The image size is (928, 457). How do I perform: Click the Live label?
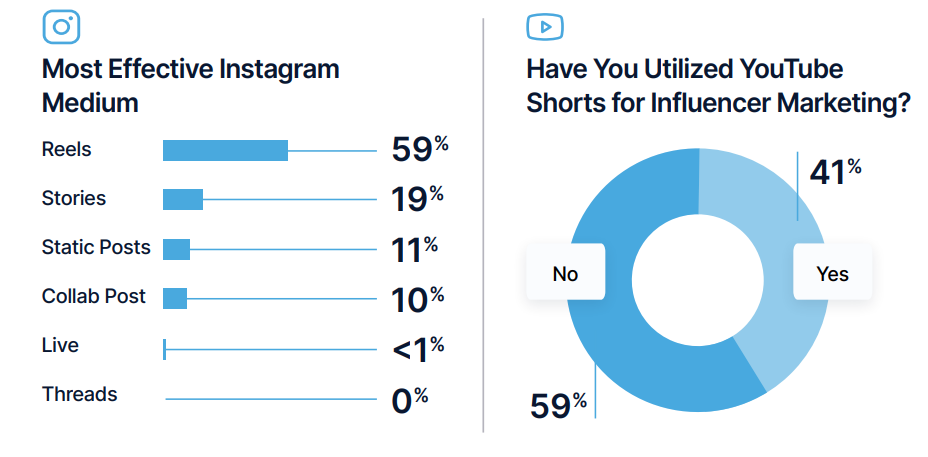tap(60, 345)
